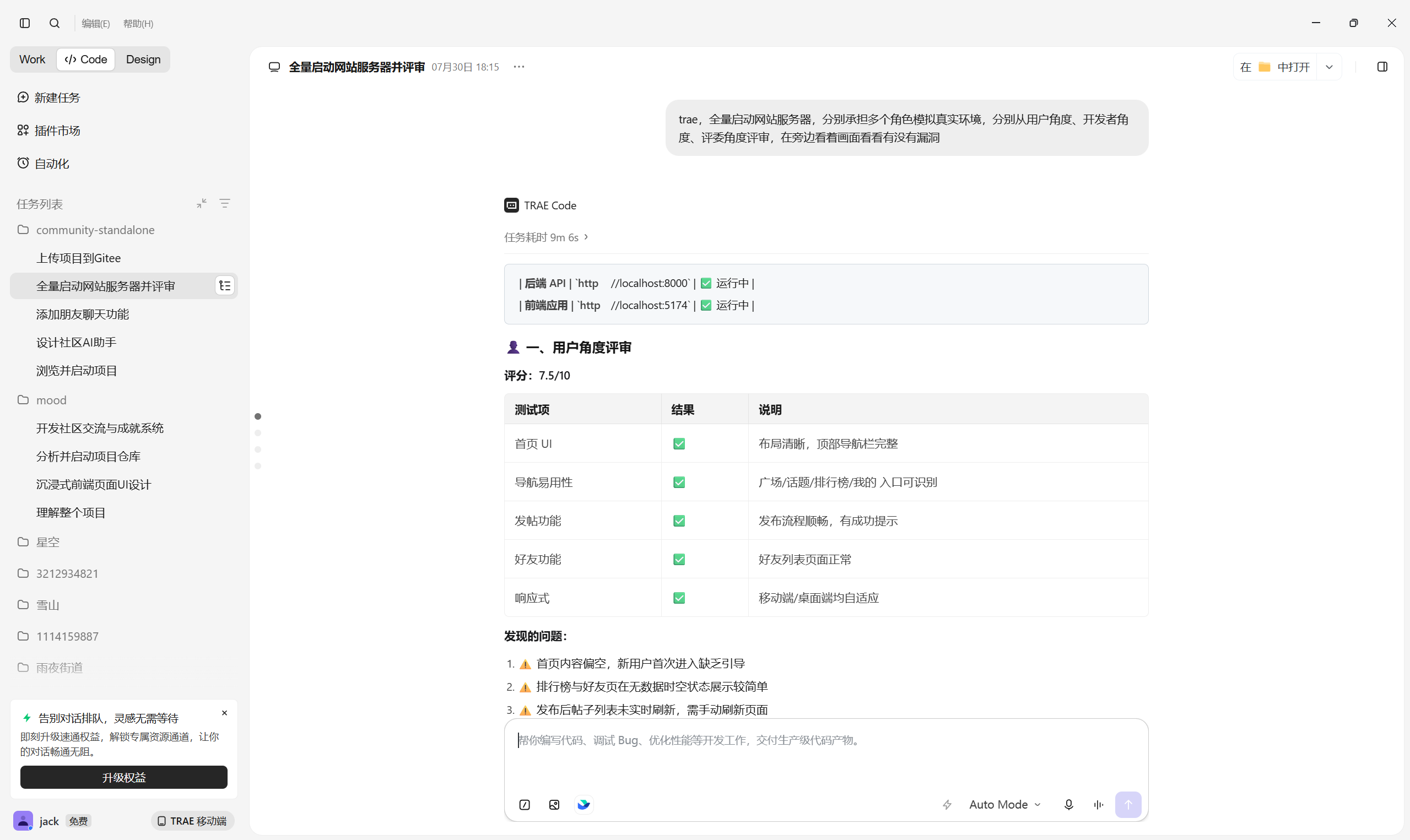Open task 沉浸式前端页面UI设计

coord(124,485)
